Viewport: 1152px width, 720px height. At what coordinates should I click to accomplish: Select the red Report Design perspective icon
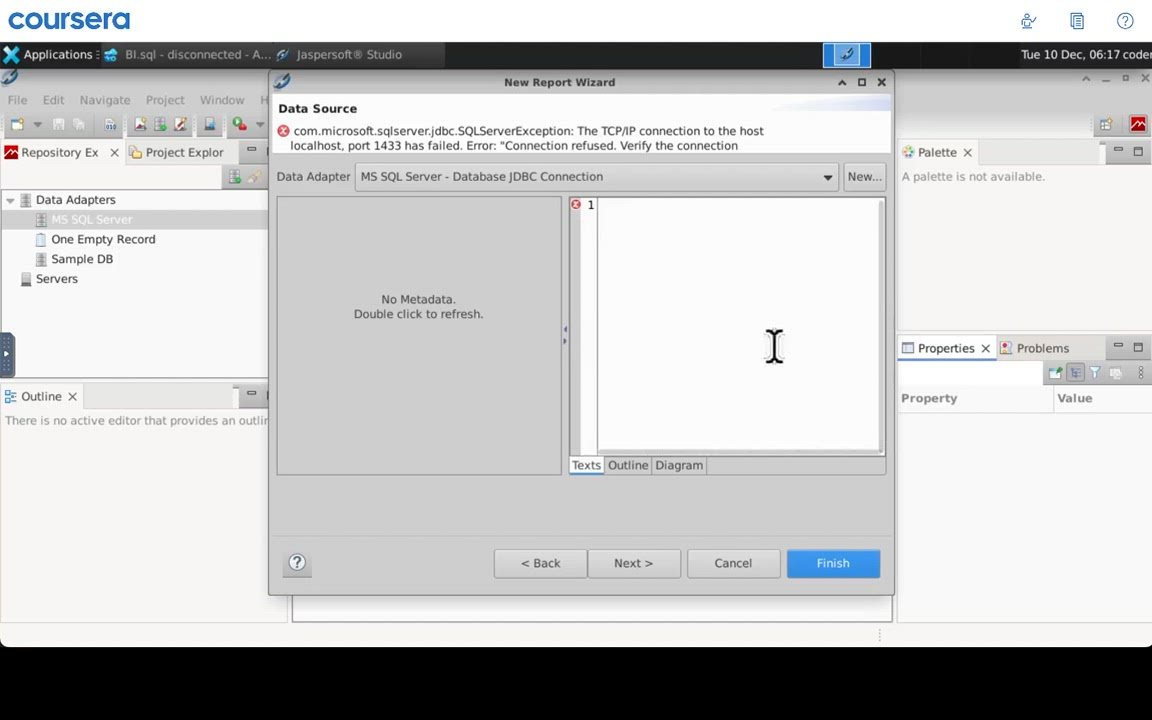1138,124
